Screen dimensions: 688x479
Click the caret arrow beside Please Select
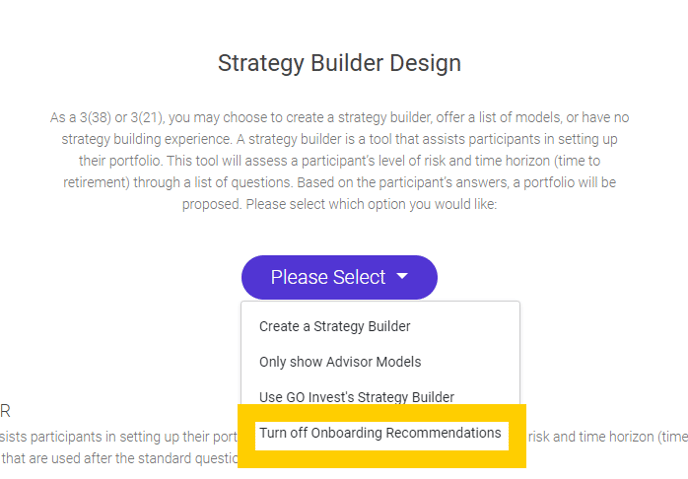(402, 277)
